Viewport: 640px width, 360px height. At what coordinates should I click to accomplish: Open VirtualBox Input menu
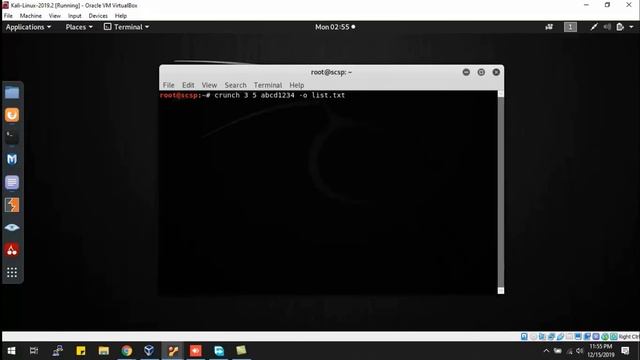[x=75, y=16]
